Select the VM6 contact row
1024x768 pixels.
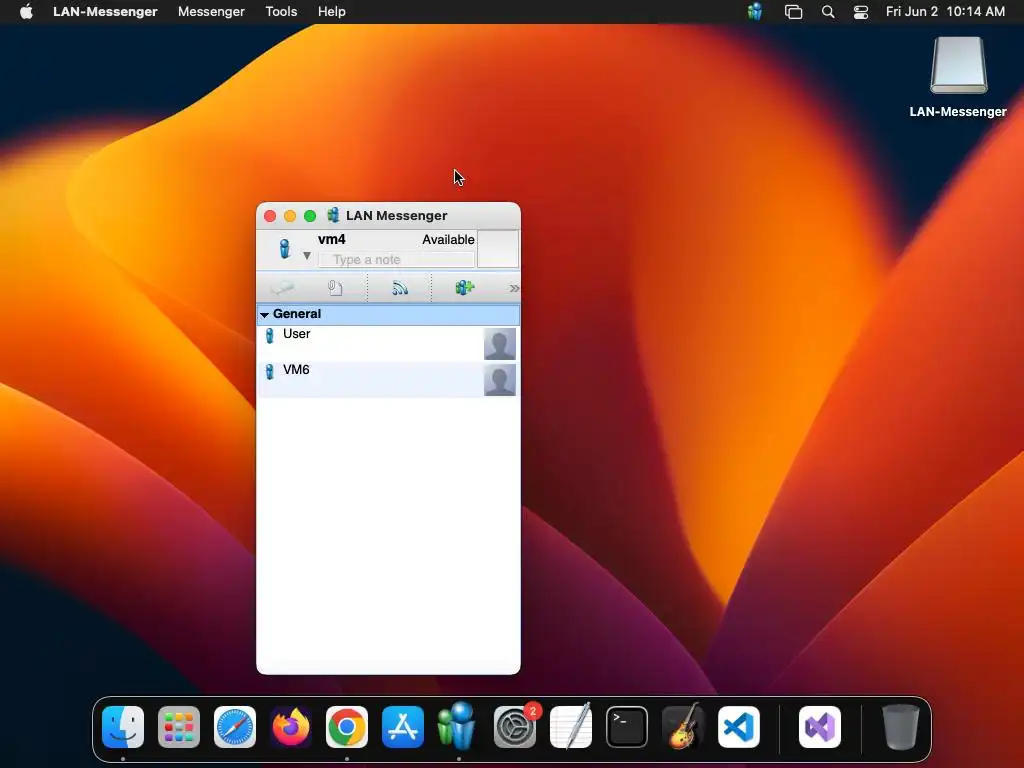click(389, 379)
